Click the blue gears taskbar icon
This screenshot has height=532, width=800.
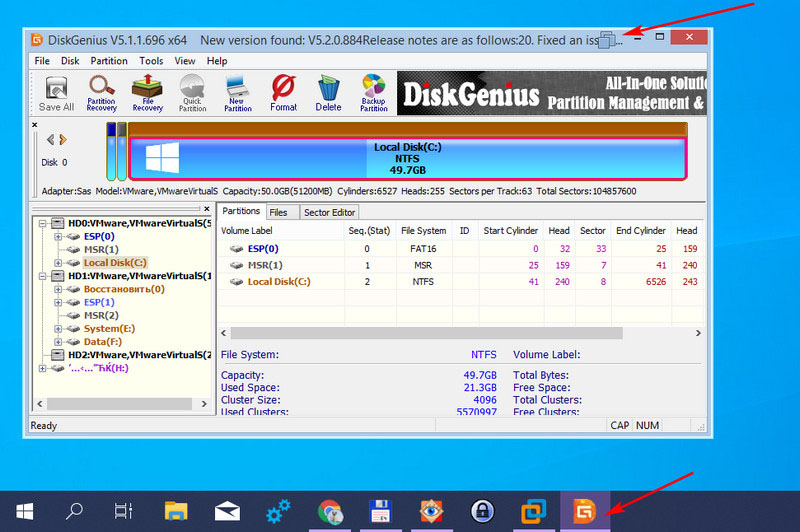tap(279, 511)
